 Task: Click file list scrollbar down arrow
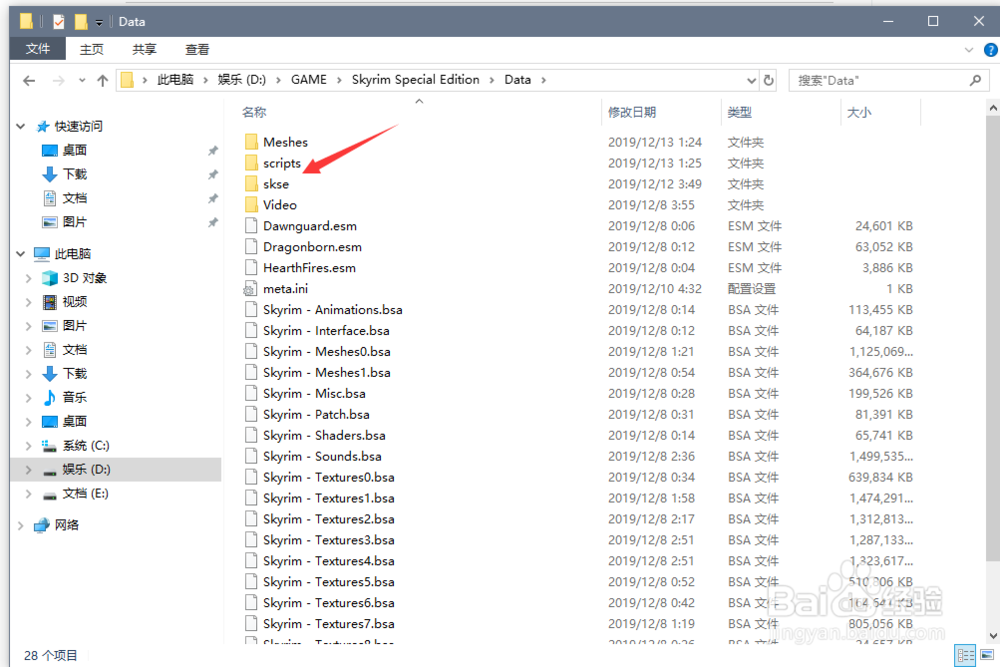point(993,636)
